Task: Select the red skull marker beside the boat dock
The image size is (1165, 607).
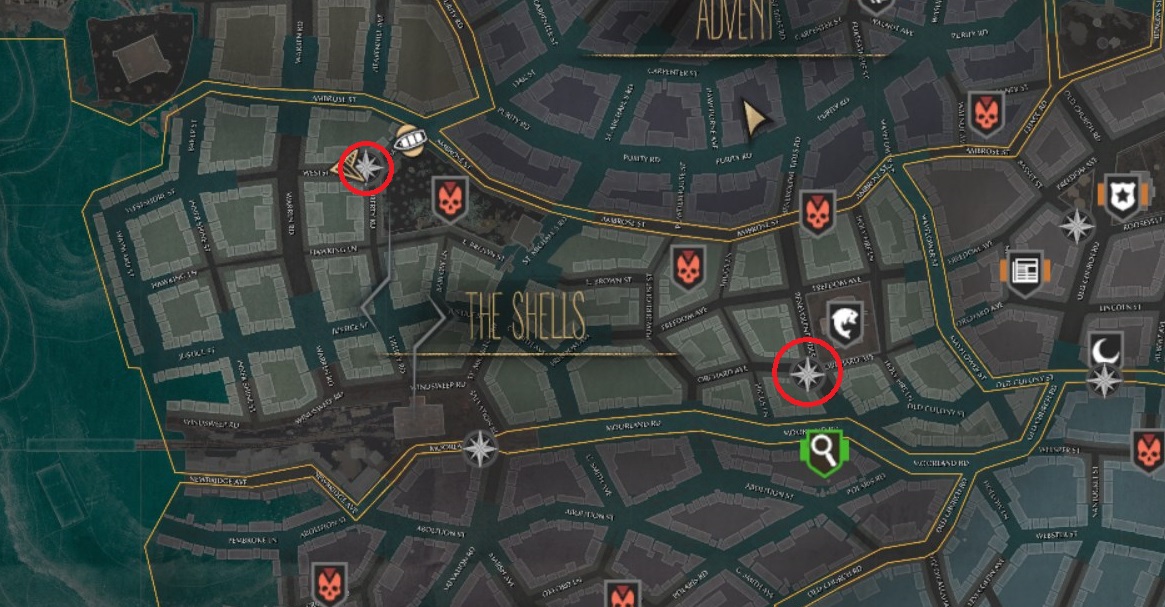Action: [450, 200]
